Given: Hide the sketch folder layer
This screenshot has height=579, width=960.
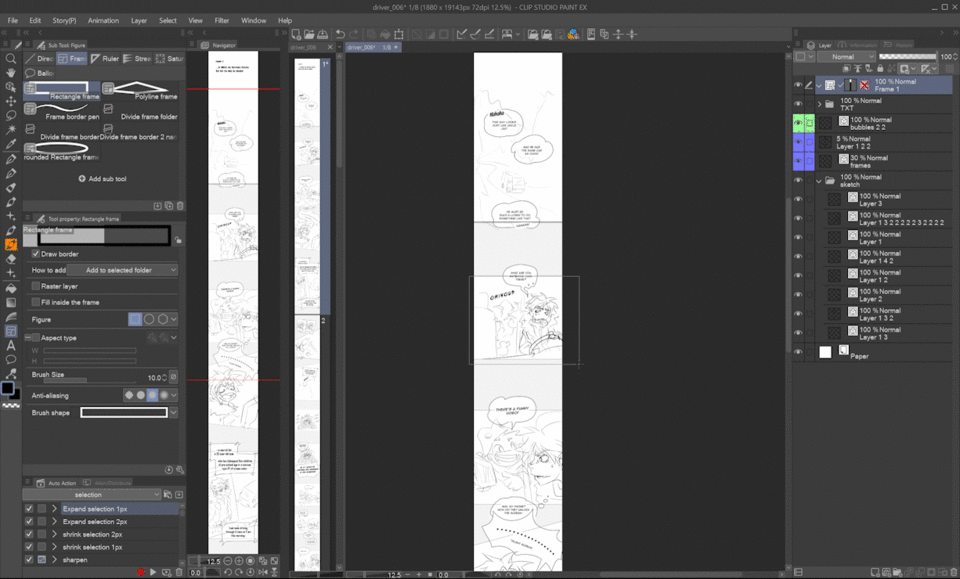Looking at the screenshot, I should [x=798, y=181].
